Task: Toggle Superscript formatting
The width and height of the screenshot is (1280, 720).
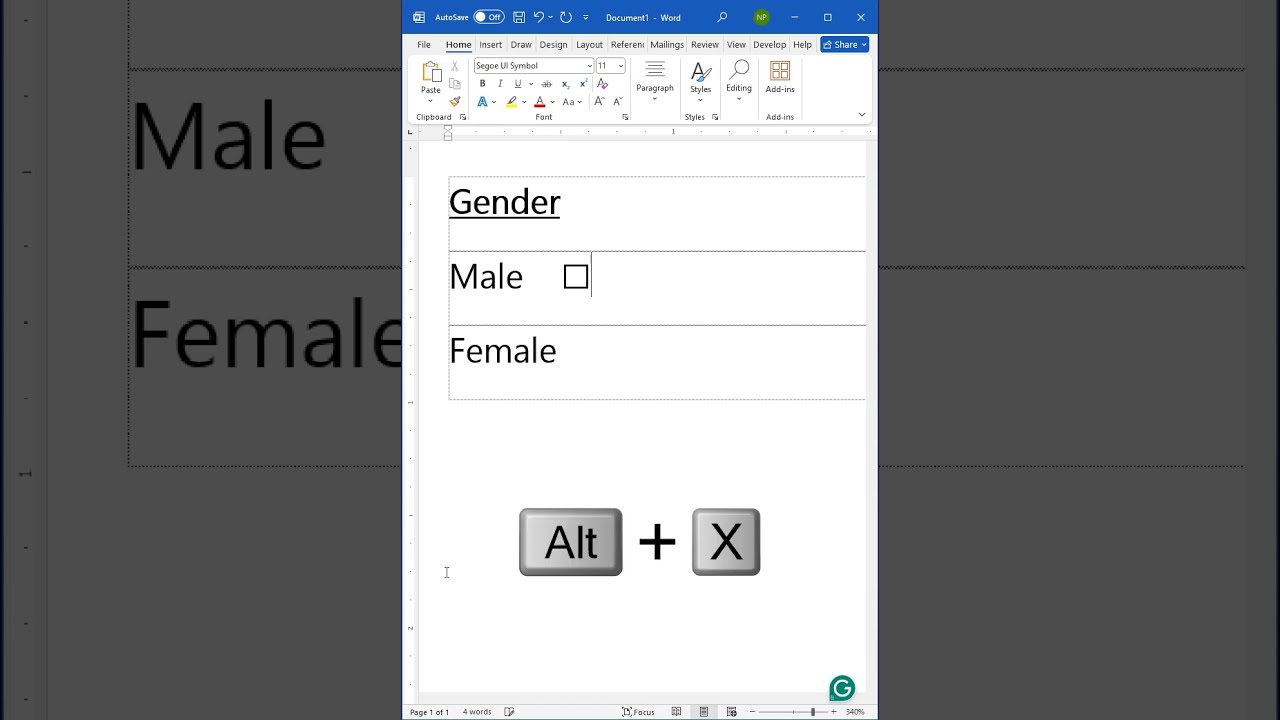Action: pyautogui.click(x=582, y=84)
